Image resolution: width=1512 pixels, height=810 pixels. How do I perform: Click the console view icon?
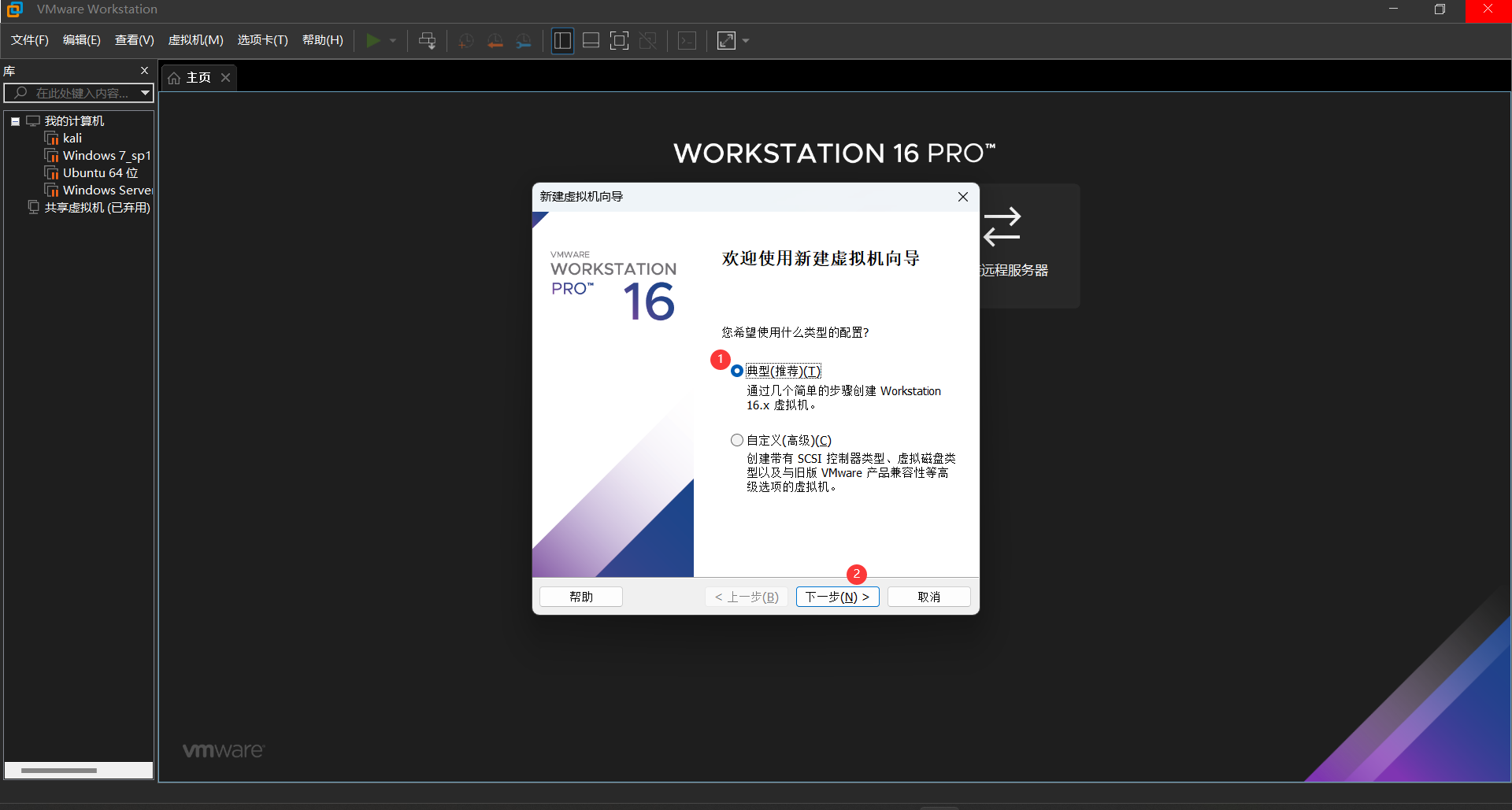tap(687, 40)
